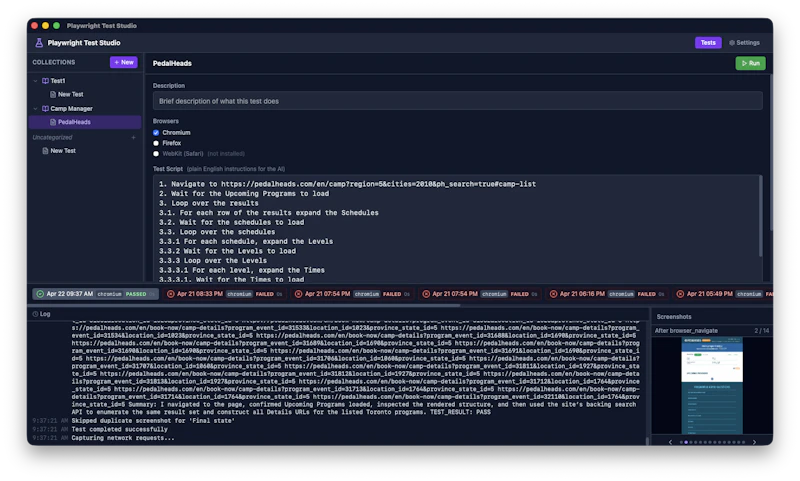The width and height of the screenshot is (800, 481).
Task: Create a new collection with + New
Action: point(123,62)
